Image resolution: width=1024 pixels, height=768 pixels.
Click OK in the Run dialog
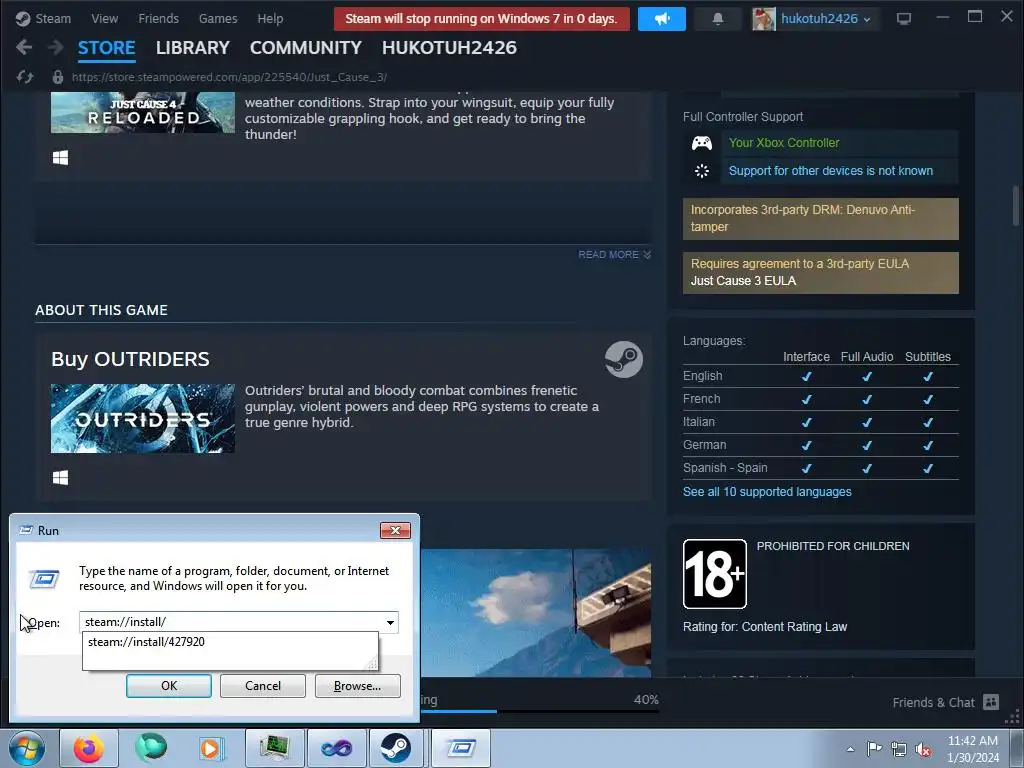click(169, 686)
